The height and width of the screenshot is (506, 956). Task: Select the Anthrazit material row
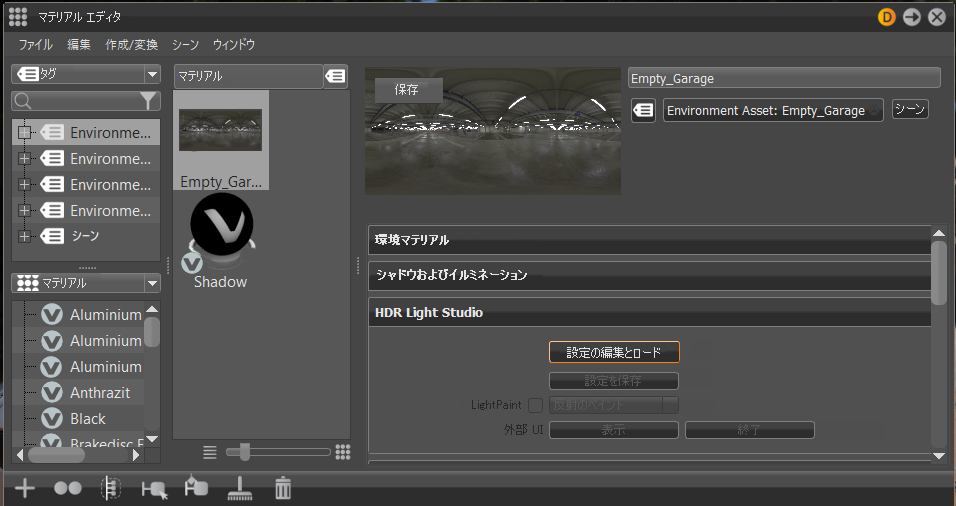click(x=78, y=393)
